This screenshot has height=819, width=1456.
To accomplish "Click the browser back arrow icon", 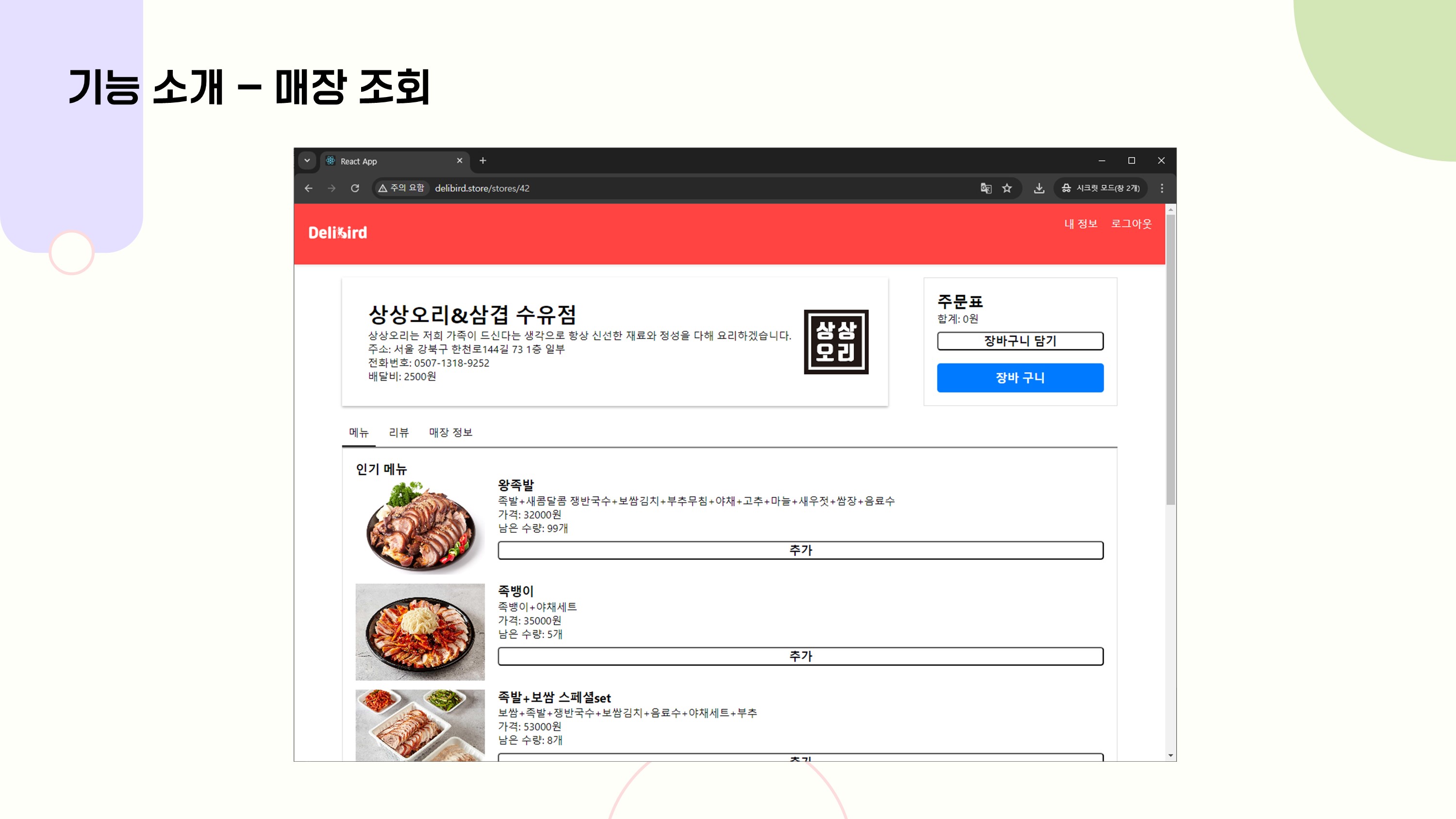I will coord(309,188).
